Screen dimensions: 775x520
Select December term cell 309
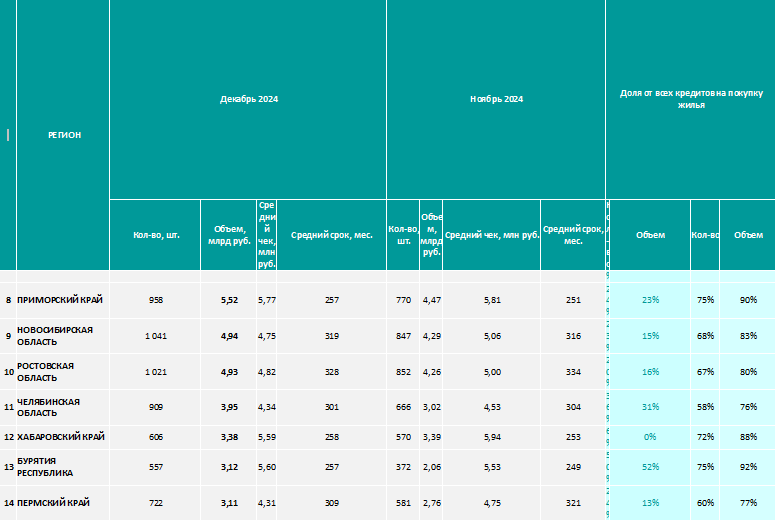coord(331,503)
